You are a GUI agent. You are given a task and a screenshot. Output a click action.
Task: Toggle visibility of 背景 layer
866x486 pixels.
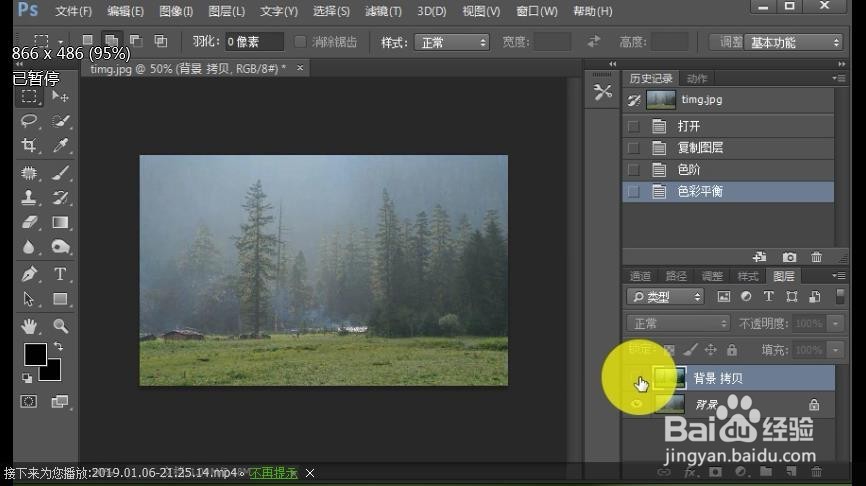pyautogui.click(x=637, y=404)
